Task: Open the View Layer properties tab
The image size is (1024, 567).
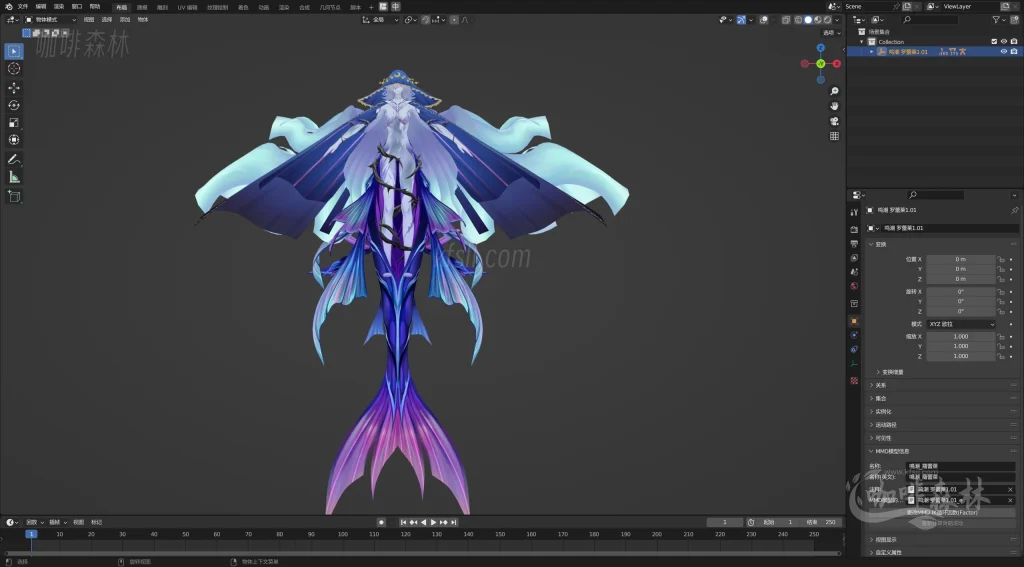Action: [854, 258]
